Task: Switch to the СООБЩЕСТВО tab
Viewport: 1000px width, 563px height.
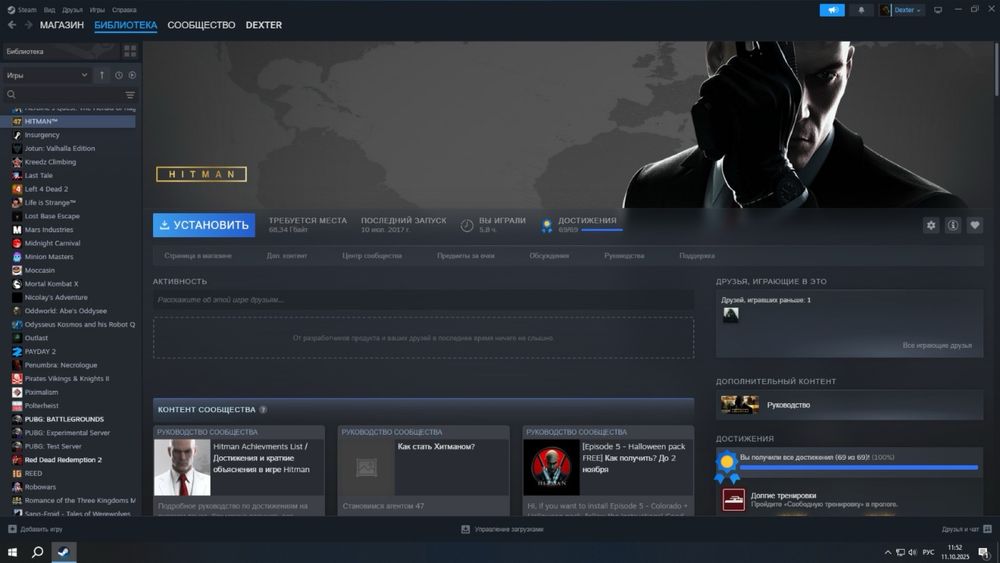Action: (201, 25)
